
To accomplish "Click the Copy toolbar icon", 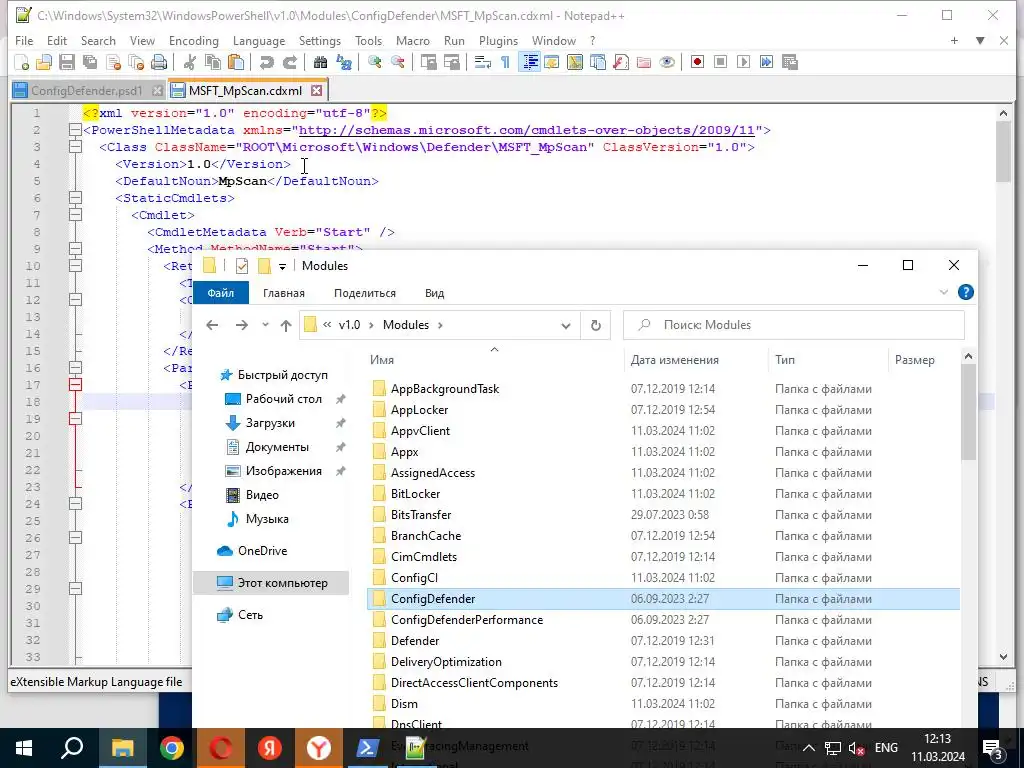I will click(x=213, y=62).
